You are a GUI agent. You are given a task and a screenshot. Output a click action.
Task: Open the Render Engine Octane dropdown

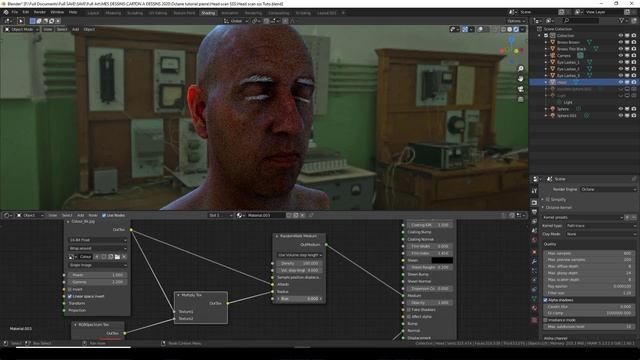pyautogui.click(x=608, y=189)
